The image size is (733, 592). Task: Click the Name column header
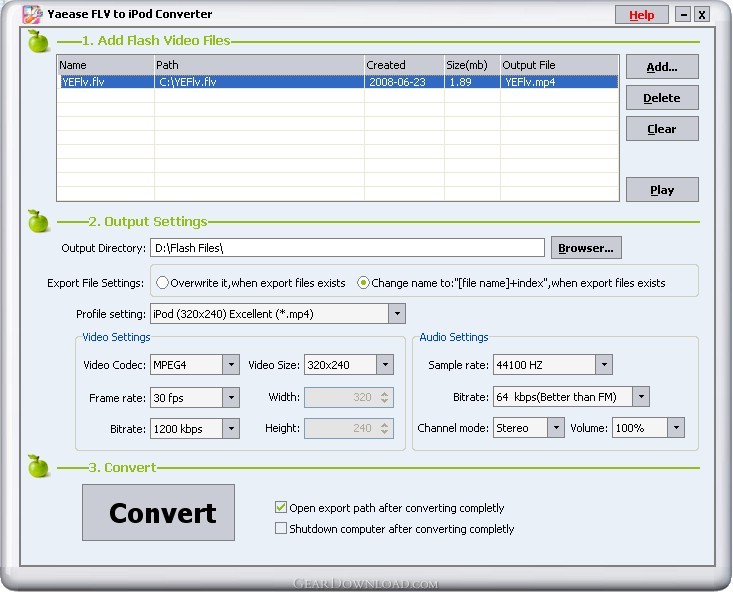coord(106,65)
